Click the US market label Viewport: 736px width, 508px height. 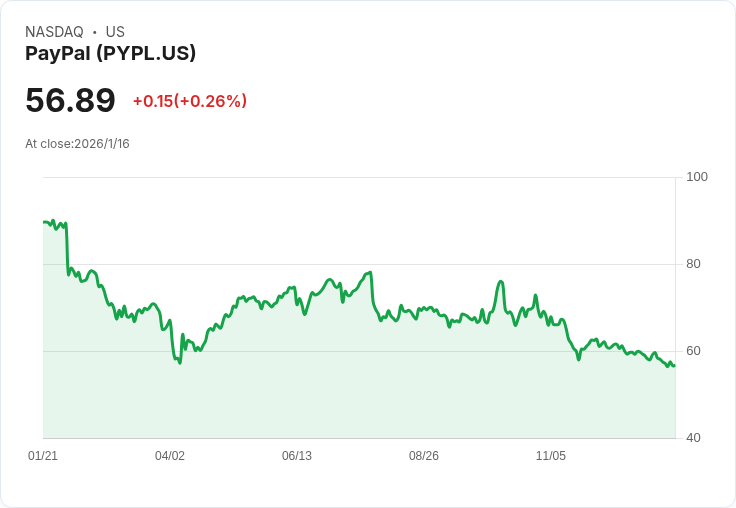pyautogui.click(x=115, y=32)
